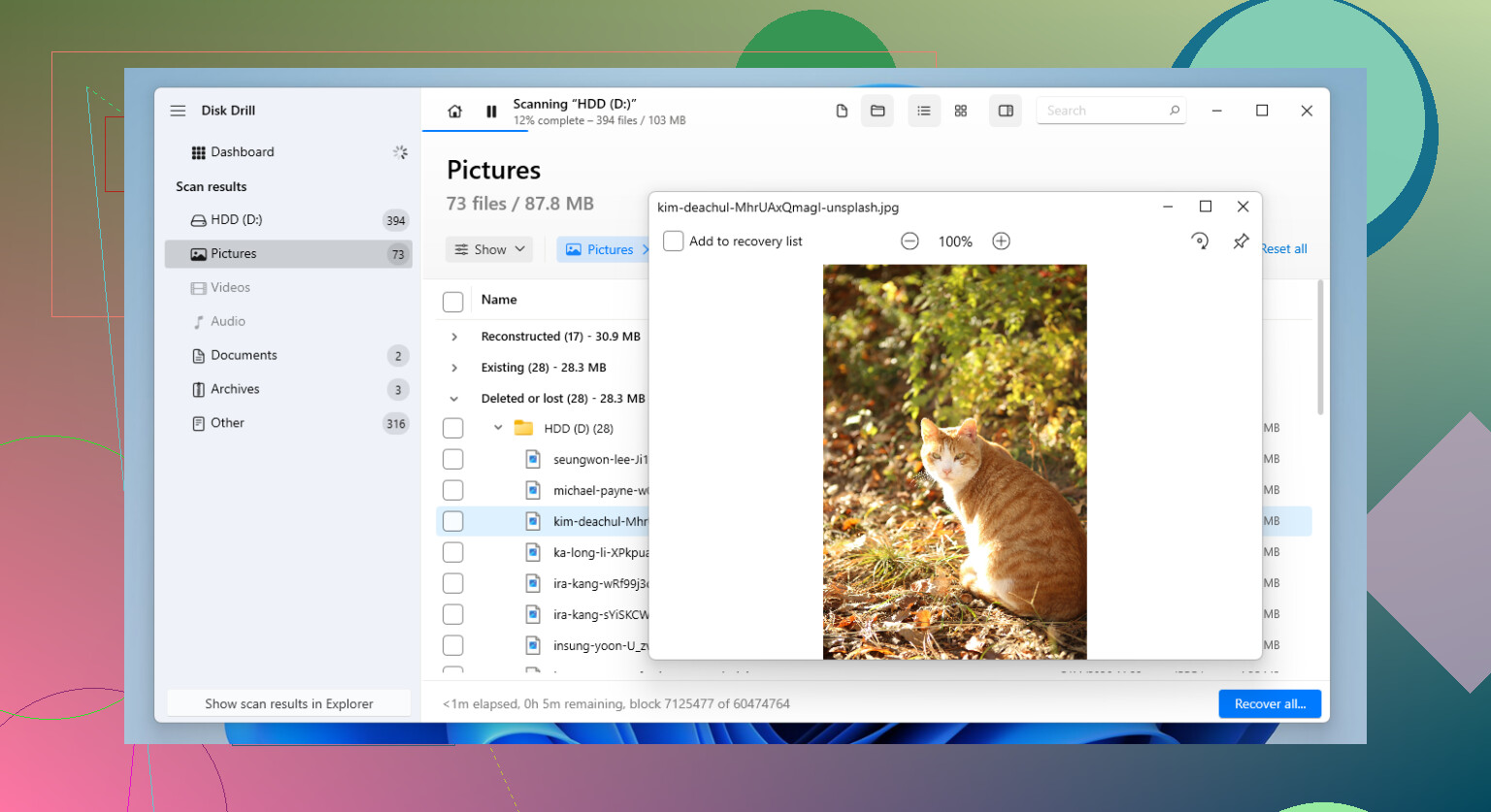
Task: Check the ira-kang-sYiSKCW file checkbox
Action: 453,614
